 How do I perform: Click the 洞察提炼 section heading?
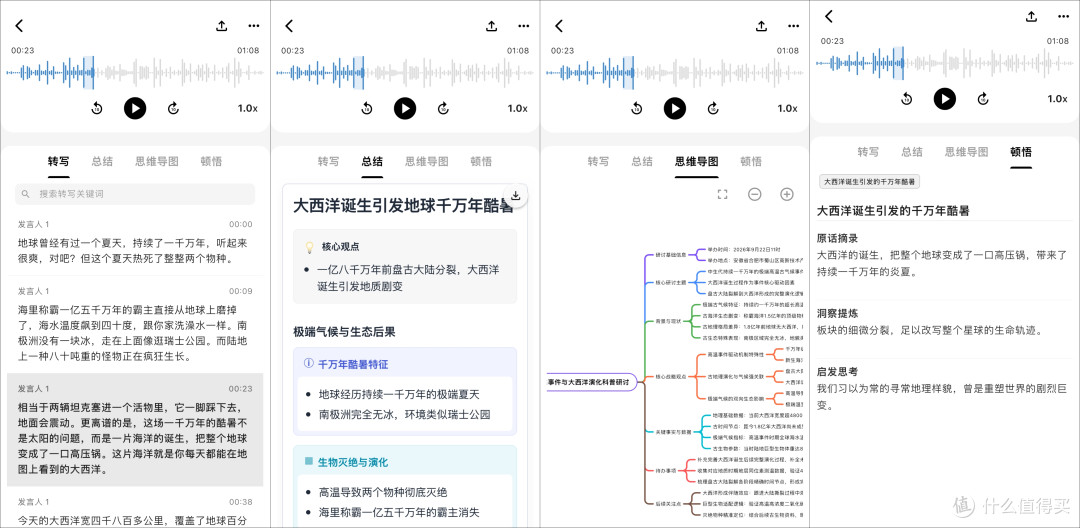click(x=837, y=313)
